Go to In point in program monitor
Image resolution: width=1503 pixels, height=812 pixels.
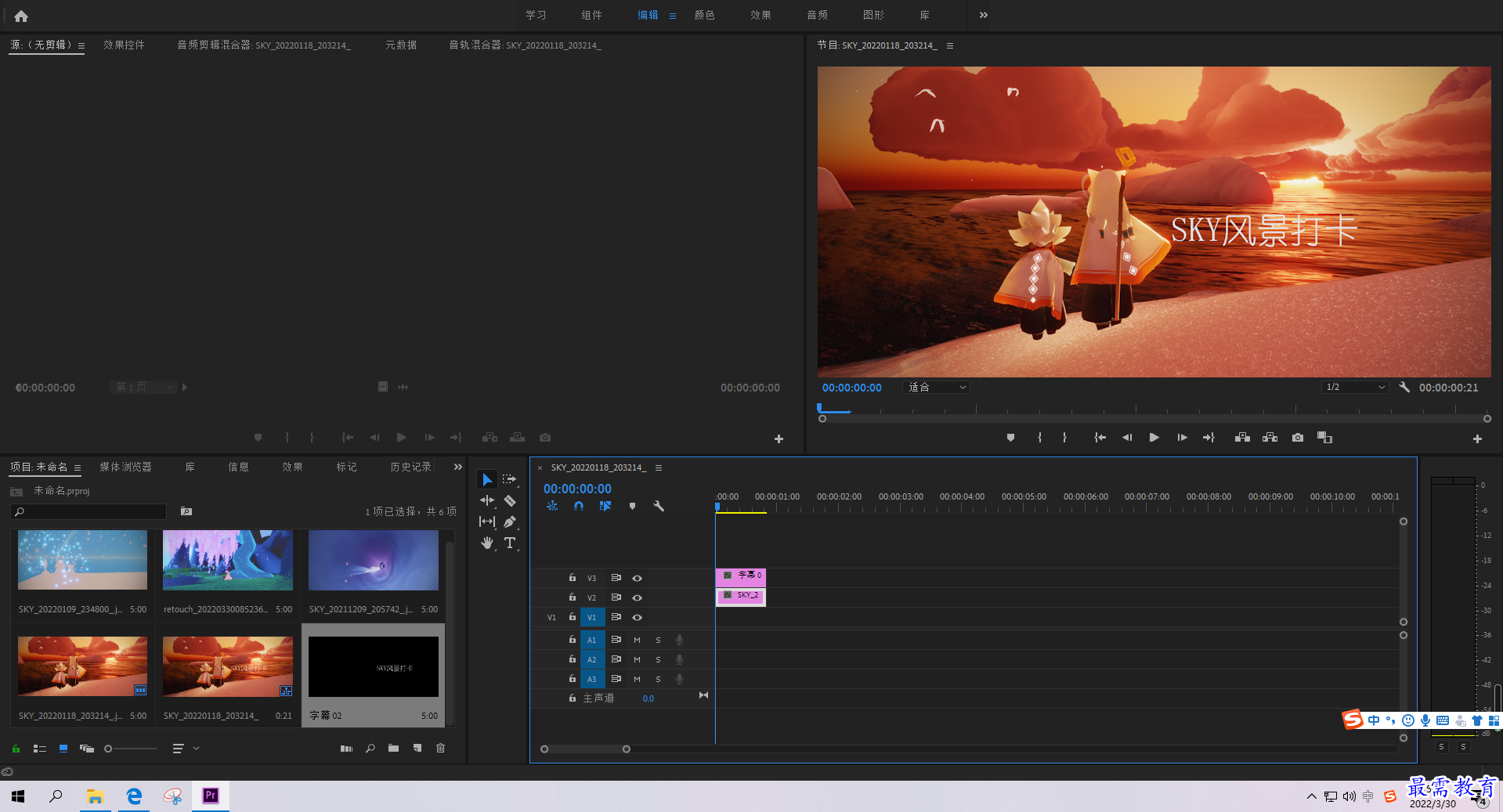(x=1100, y=438)
